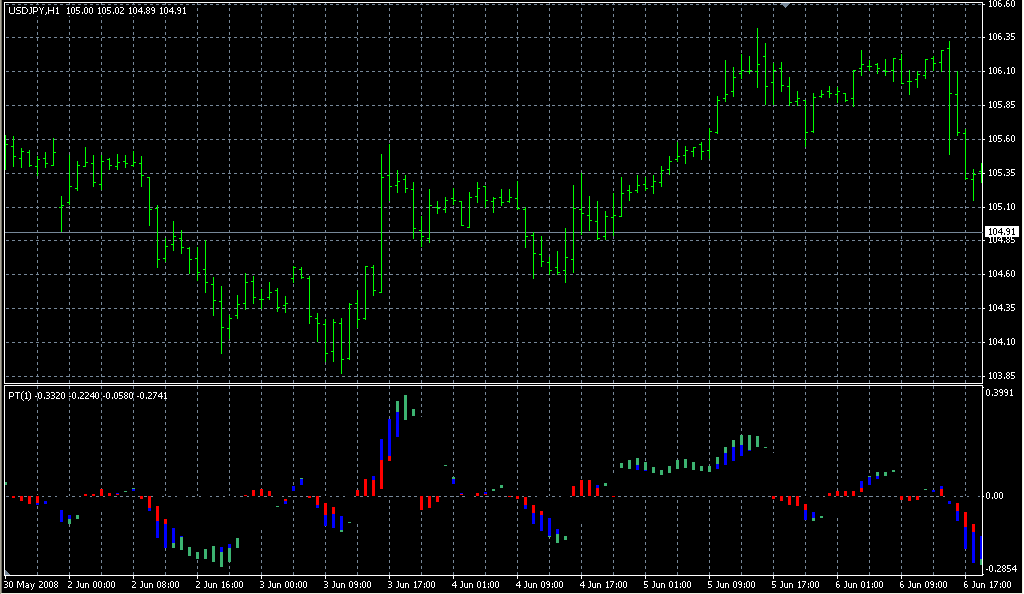Select the 30 May 2008 date label
Viewport: 1024px width, 594px height.
click(30, 584)
